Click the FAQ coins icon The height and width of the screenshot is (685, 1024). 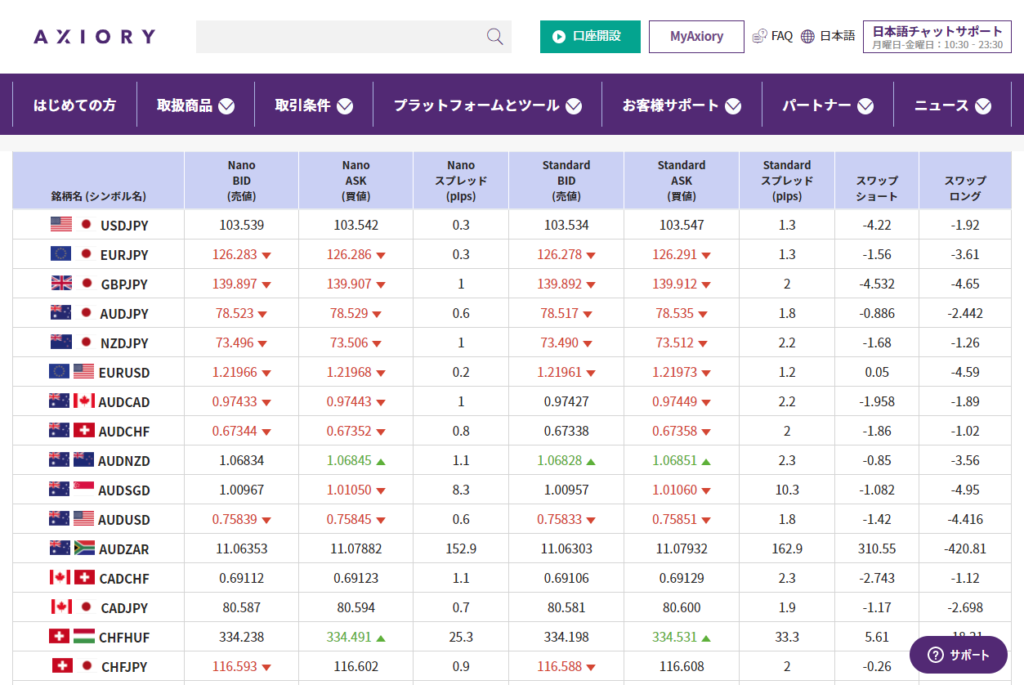760,37
